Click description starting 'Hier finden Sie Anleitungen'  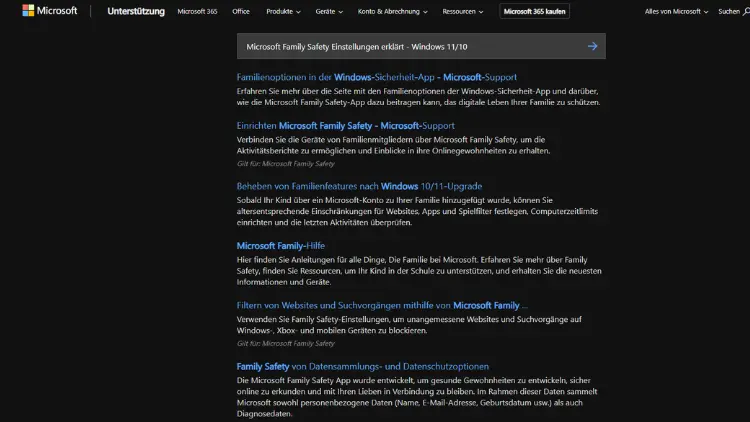[x=419, y=271]
